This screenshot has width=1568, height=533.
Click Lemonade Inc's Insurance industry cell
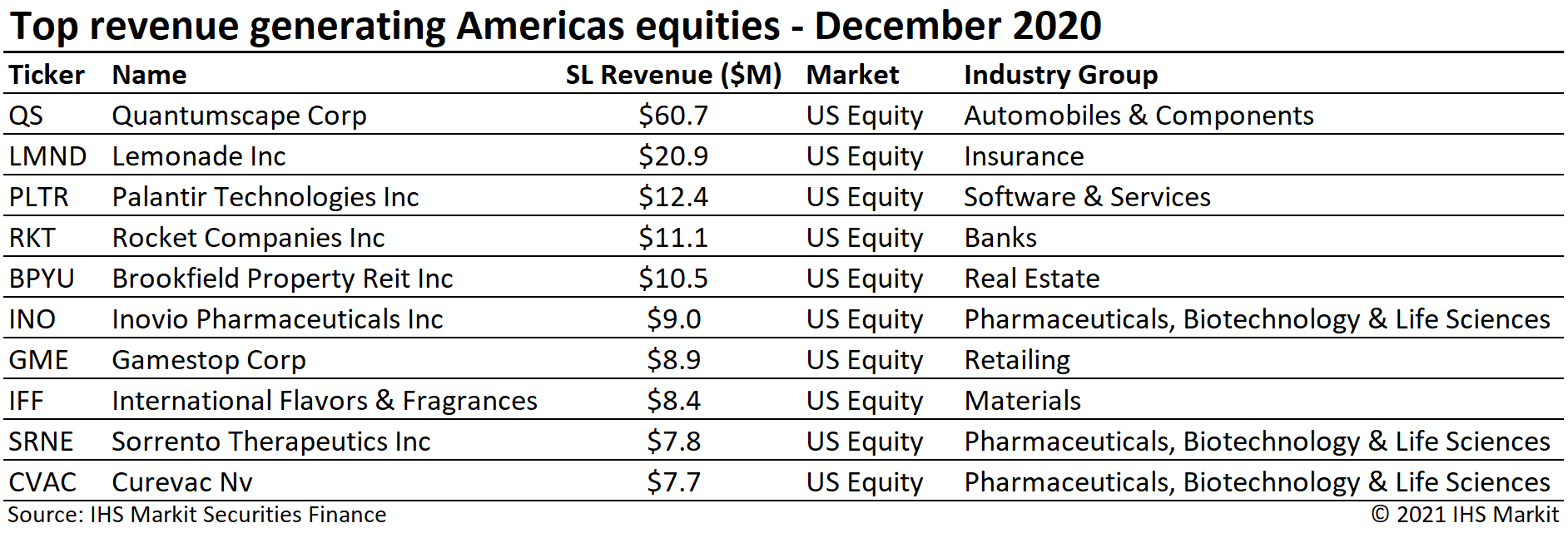pos(1024,156)
